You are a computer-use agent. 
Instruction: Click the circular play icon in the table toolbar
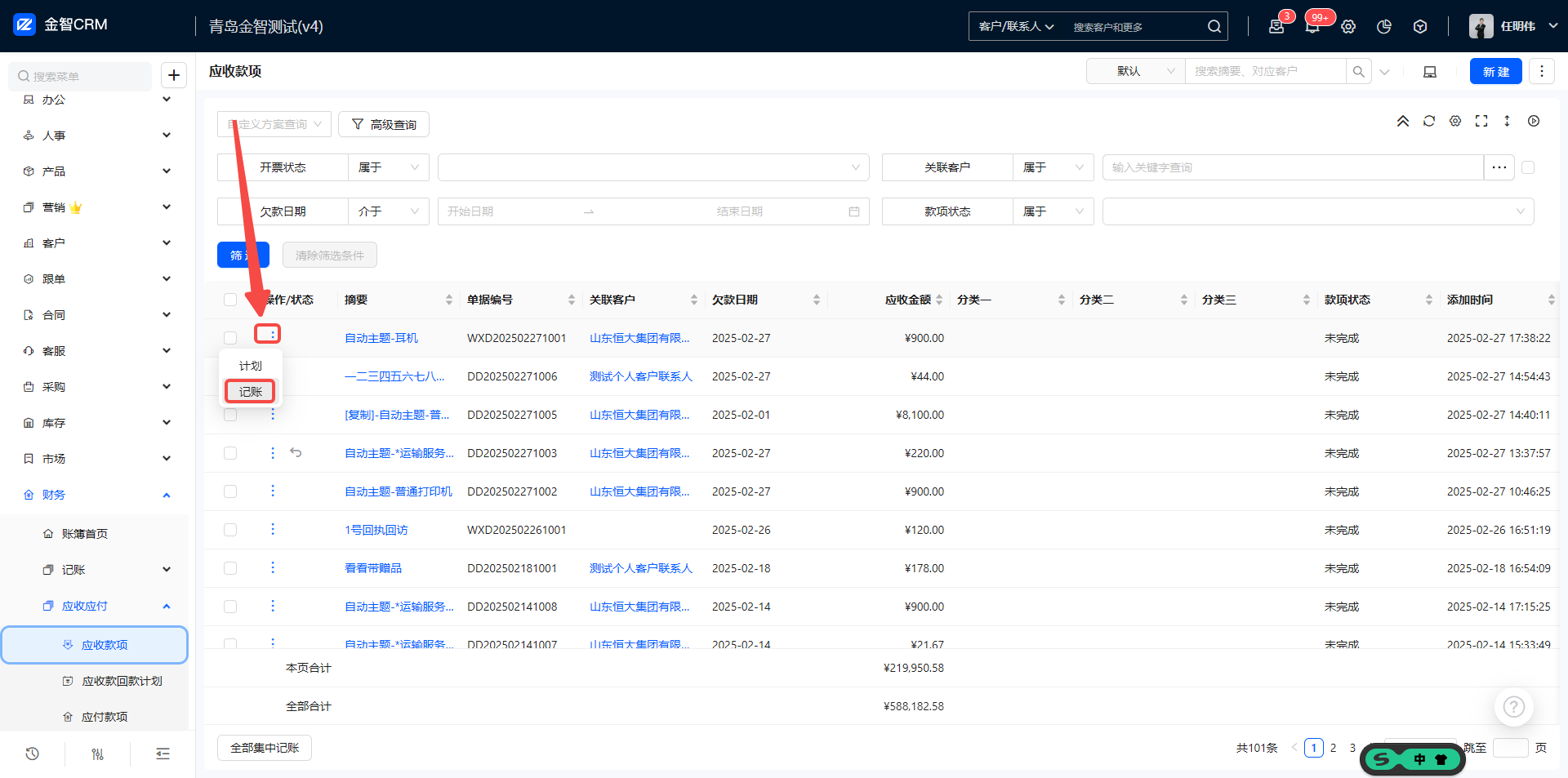1534,121
